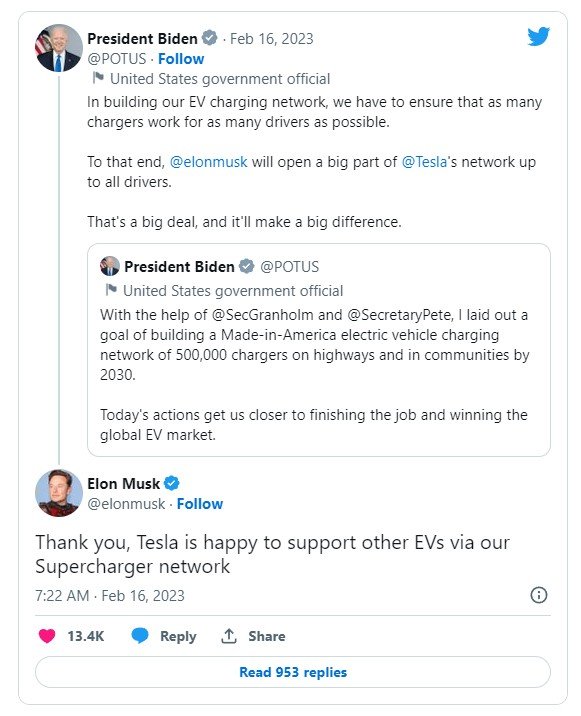
Task: Click the Reply button label
Action: tap(178, 636)
